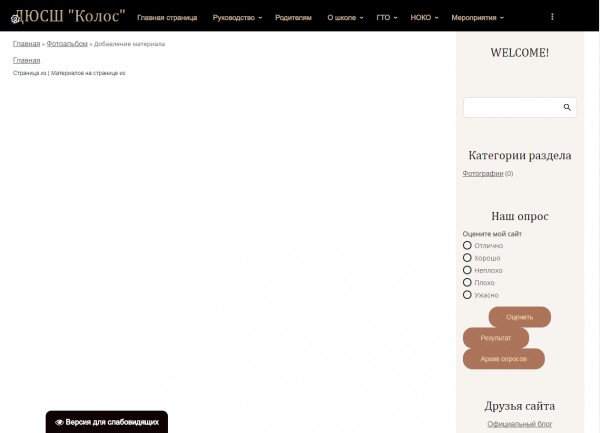Click the WELCOME! sidebar heading
Screen dimensions: 600x433
520,53
